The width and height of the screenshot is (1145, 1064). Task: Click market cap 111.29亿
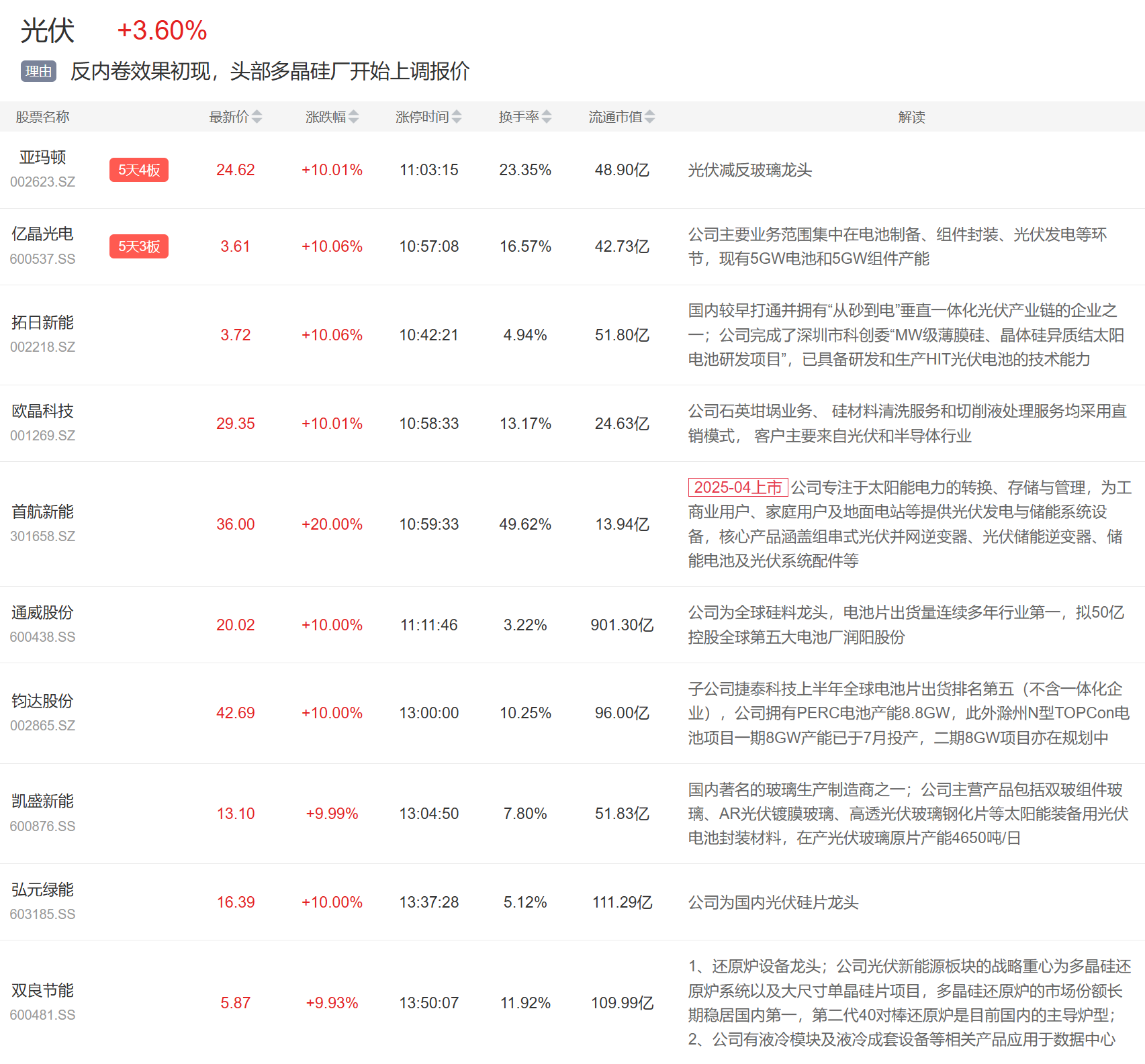click(x=622, y=902)
